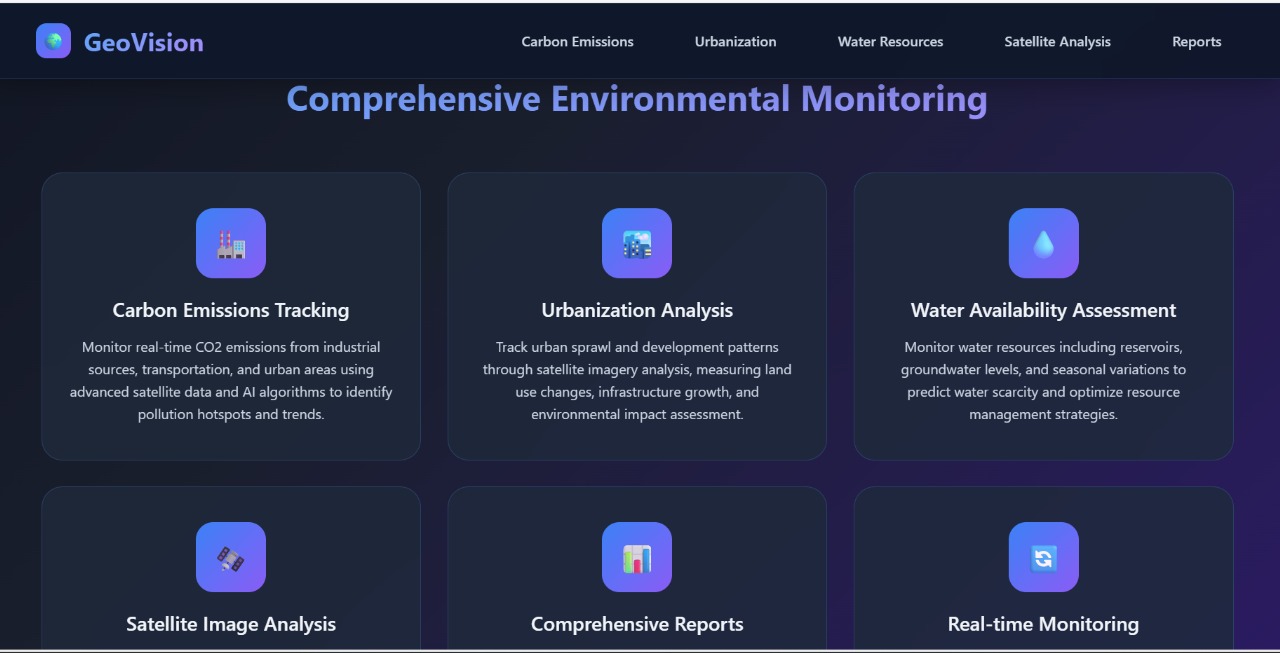The image size is (1280, 653).
Task: Select Satellite Analysis in top navigation
Action: click(x=1057, y=42)
